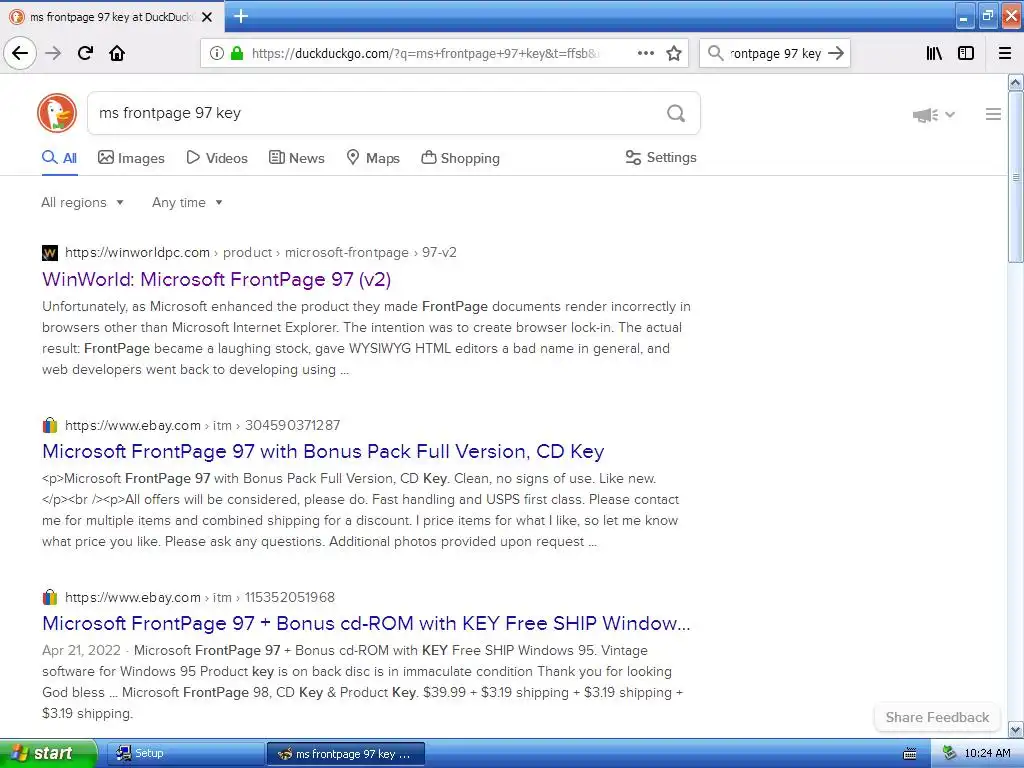Open DuckDuckGo side hamburger menu
The height and width of the screenshot is (768, 1024).
993,114
